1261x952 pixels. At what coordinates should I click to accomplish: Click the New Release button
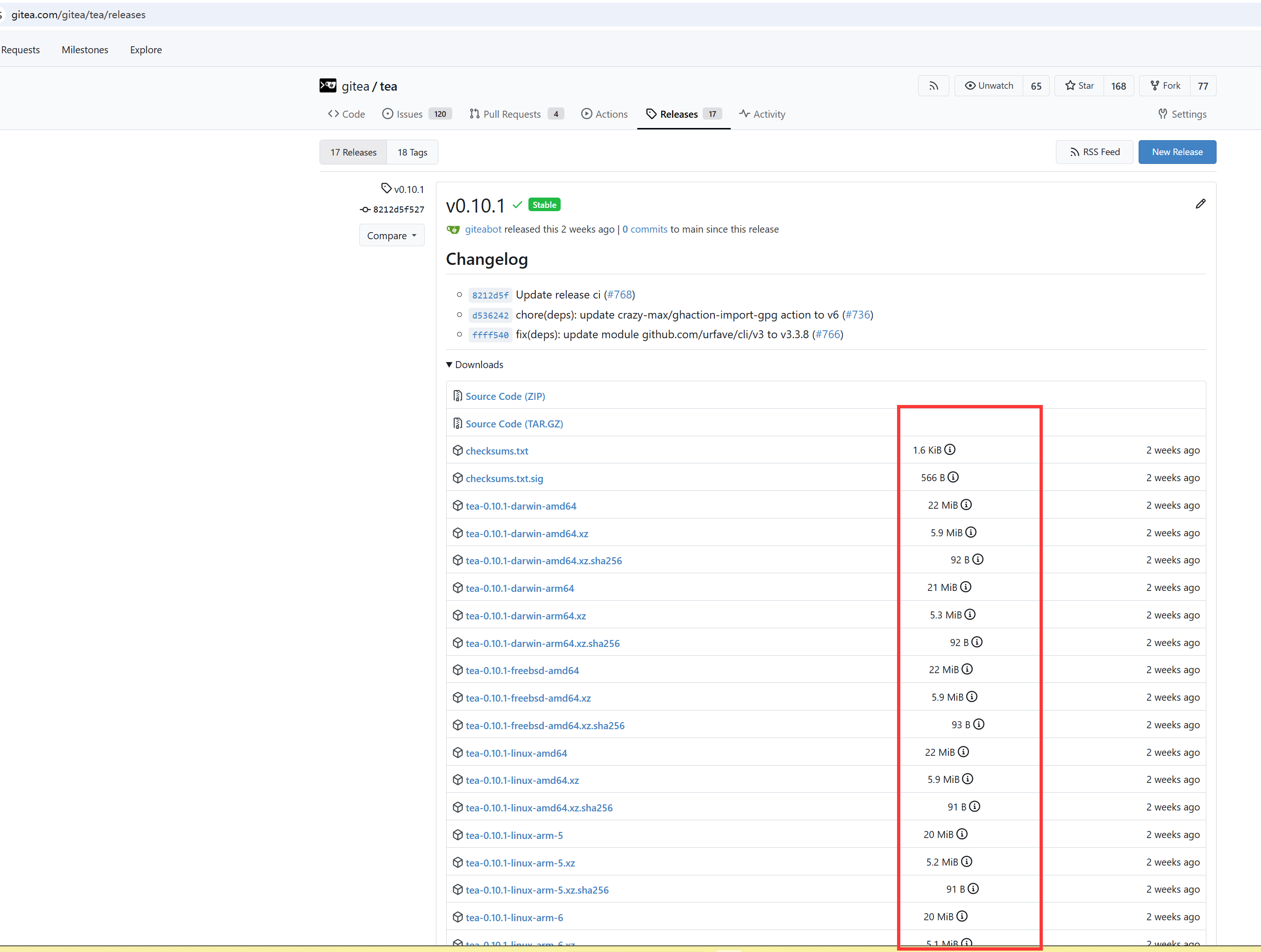coord(1176,152)
